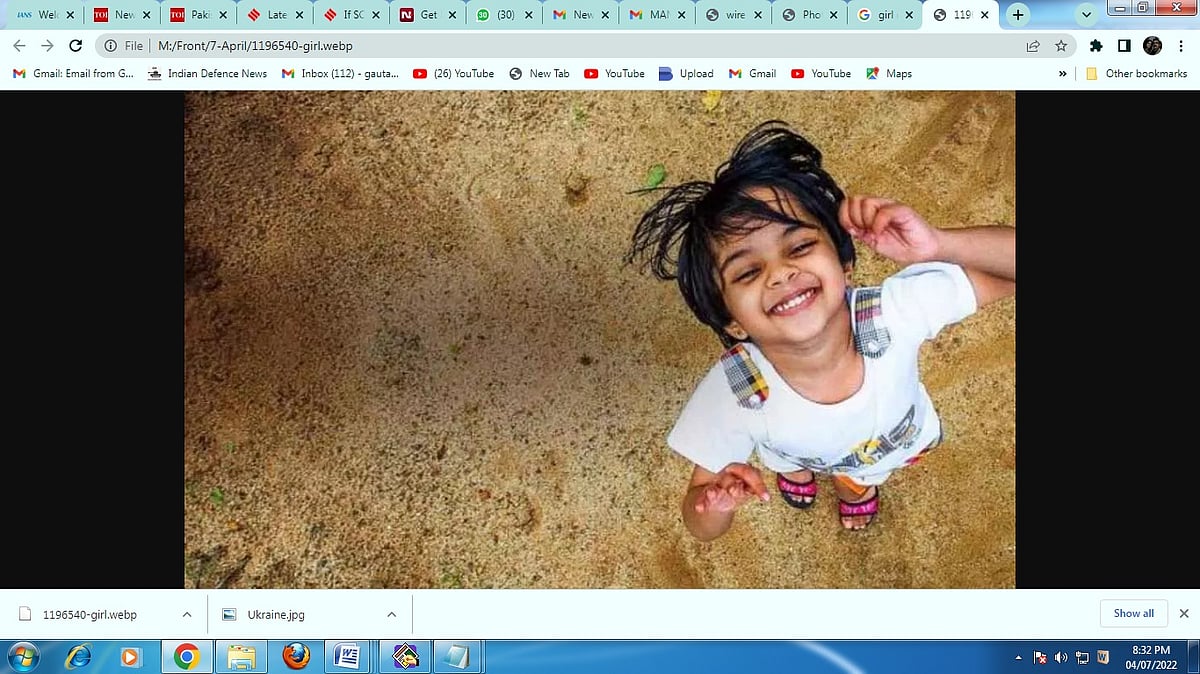This screenshot has height=674, width=1200.
Task: Open Maps bookmark
Action: tap(889, 74)
